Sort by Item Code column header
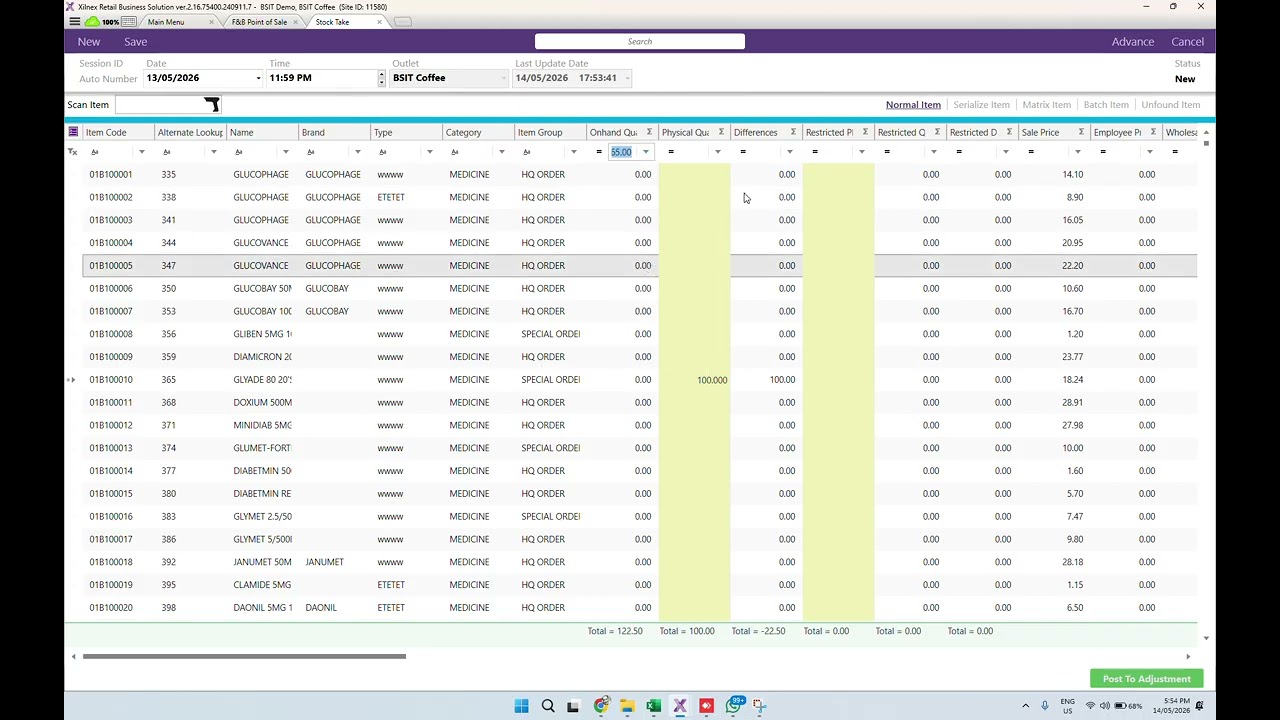1280x720 pixels. [118, 132]
